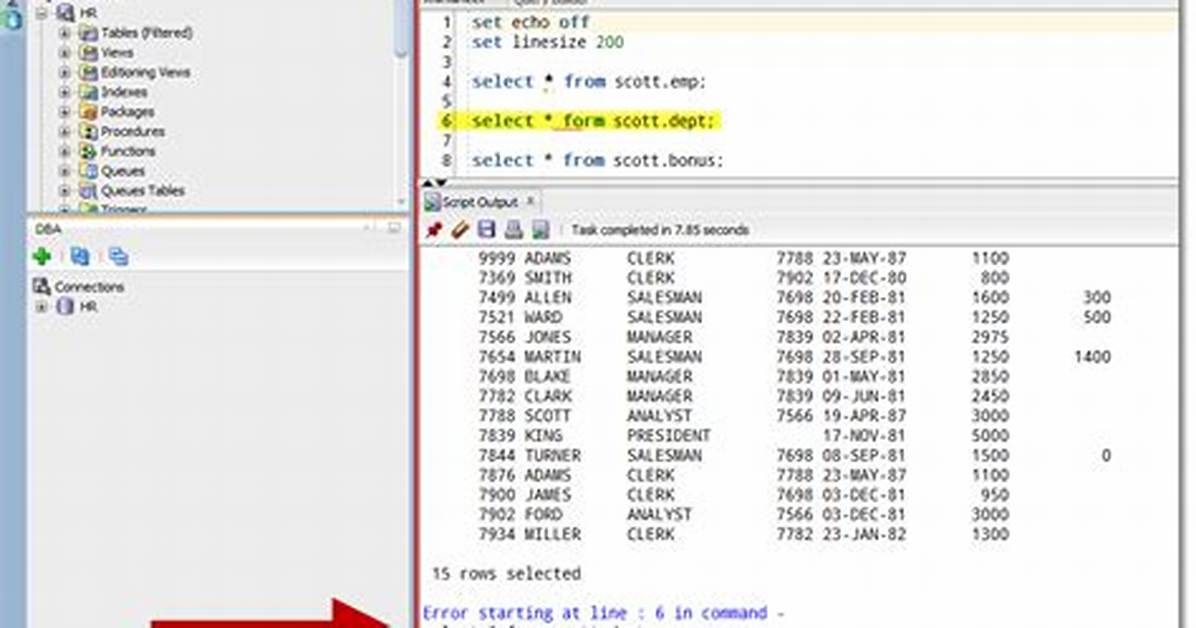This screenshot has height=628, width=1196.
Task: Switch to the Script Output tab
Action: [480, 202]
